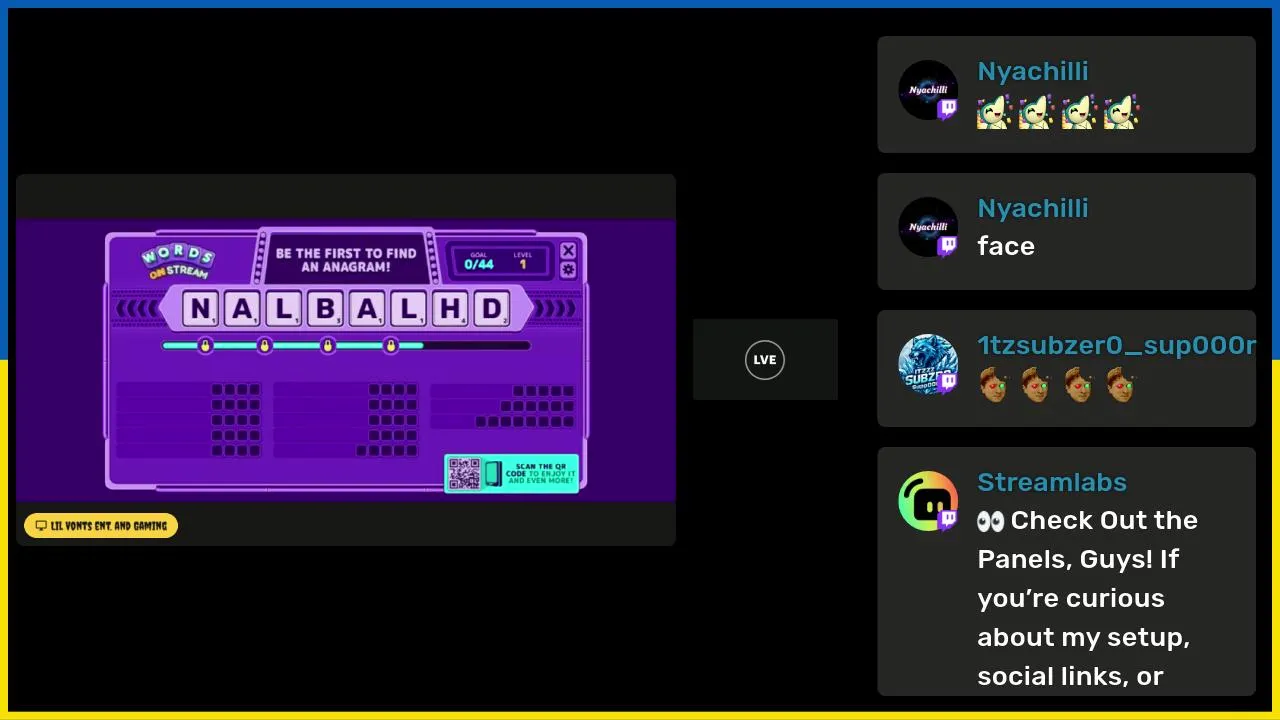1280x720 pixels.
Task: Click the eyes emoji in Streamlabs message
Action: pos(990,521)
